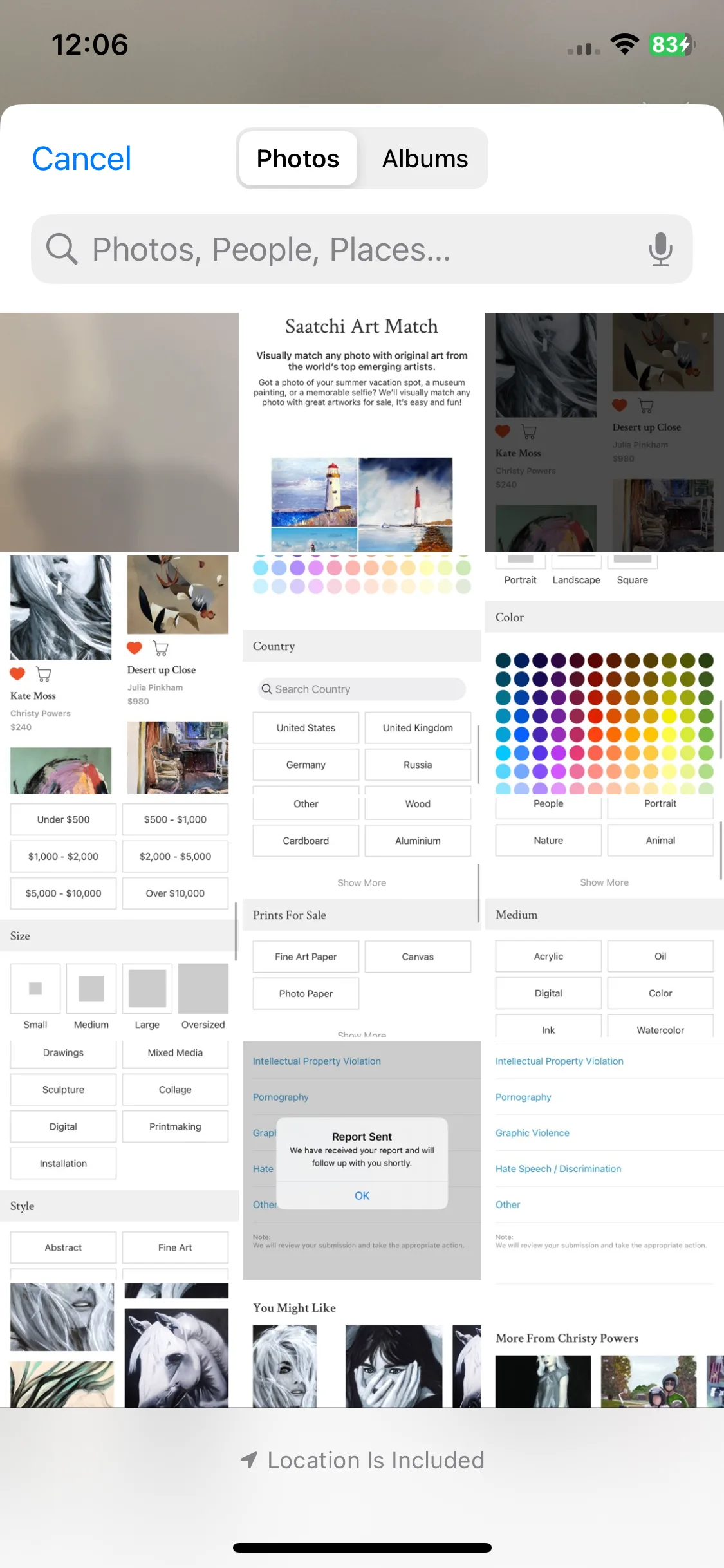Viewport: 724px width, 1568px height.
Task: Select the dimmed Kate Moss listing thumbnail
Action: tap(604, 432)
